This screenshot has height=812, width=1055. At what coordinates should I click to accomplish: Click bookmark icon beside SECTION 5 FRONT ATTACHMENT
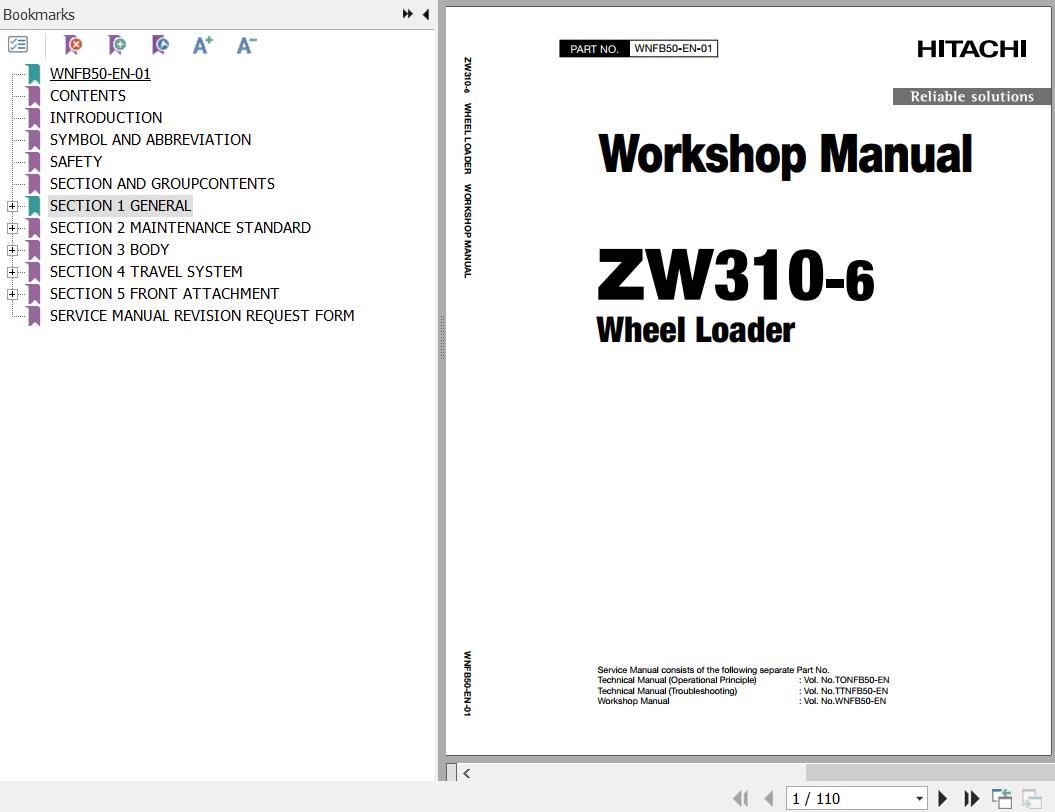34,294
